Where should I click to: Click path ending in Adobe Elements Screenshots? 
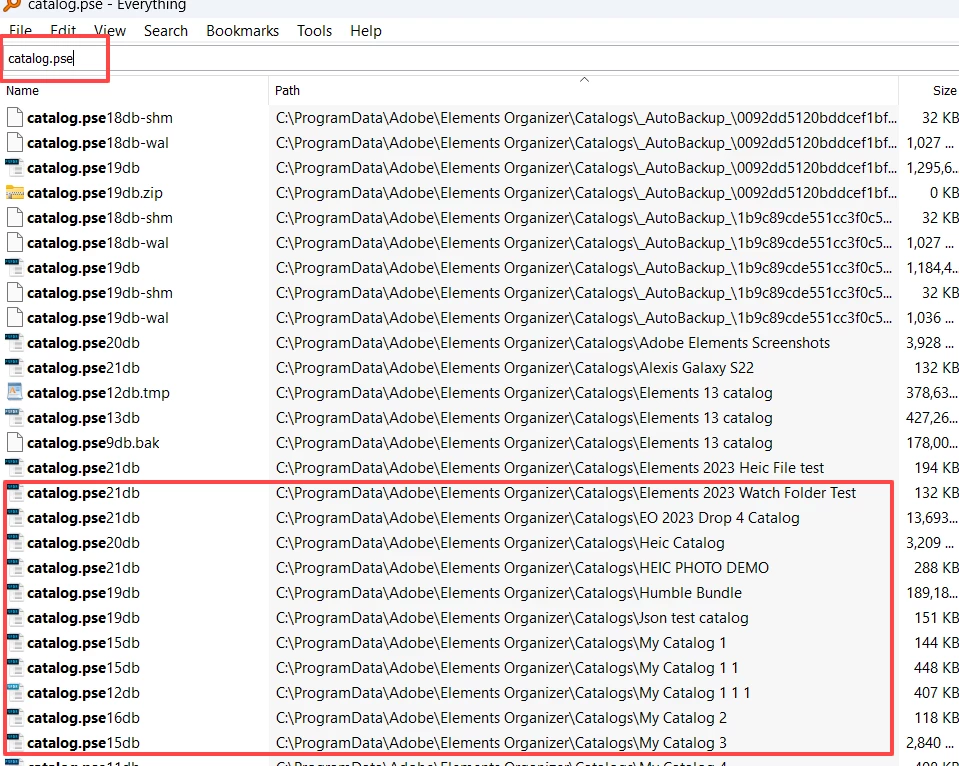pyautogui.click(x=553, y=343)
